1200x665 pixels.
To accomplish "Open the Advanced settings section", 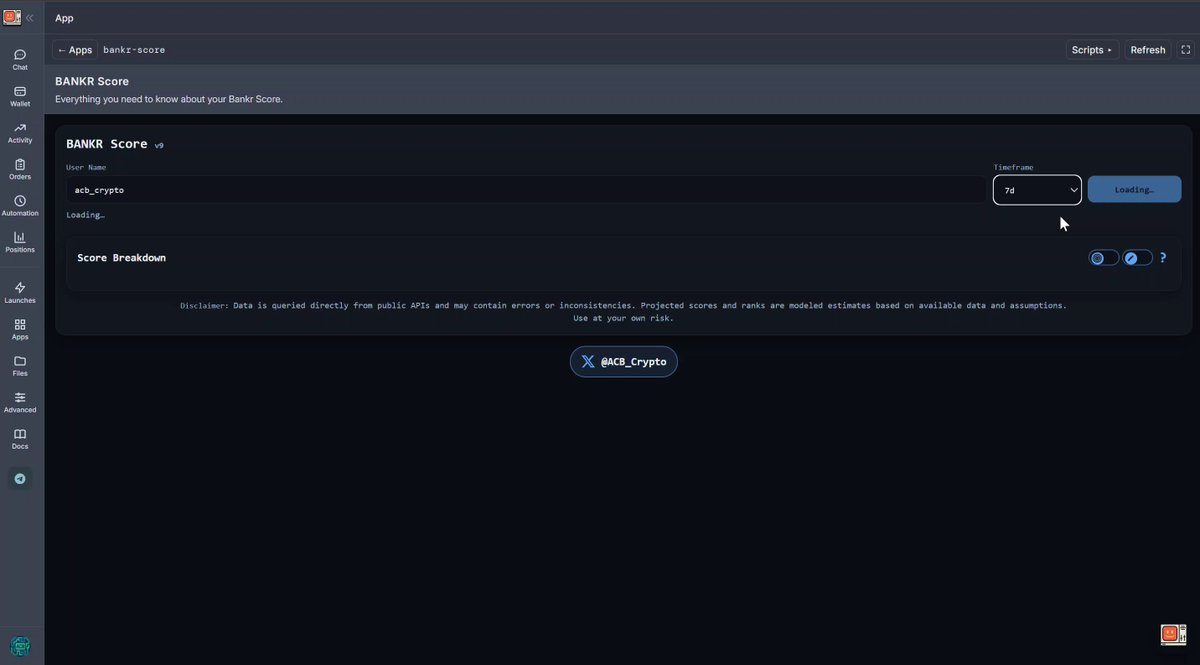I will coord(20,403).
